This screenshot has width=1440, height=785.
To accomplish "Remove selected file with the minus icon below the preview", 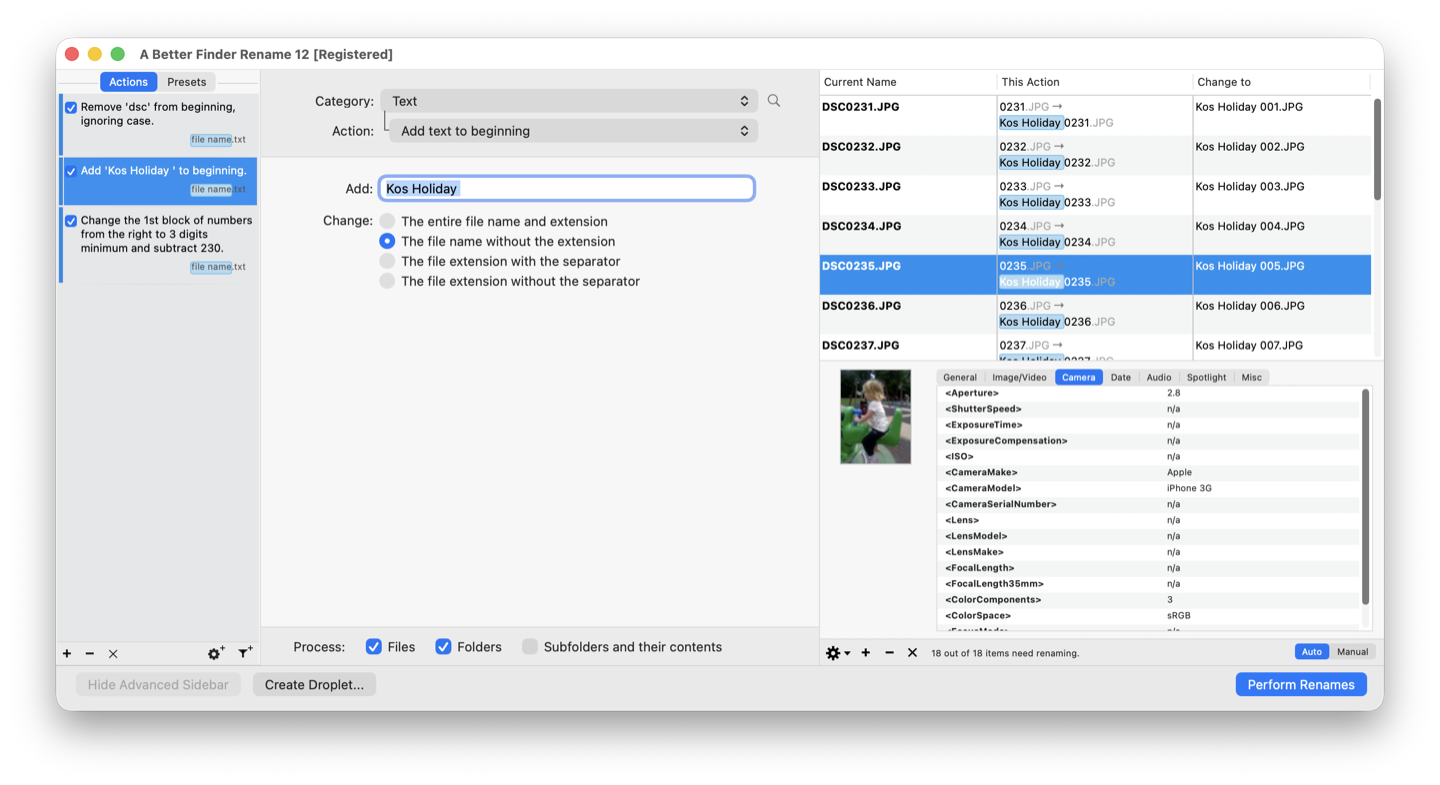I will pos(889,653).
